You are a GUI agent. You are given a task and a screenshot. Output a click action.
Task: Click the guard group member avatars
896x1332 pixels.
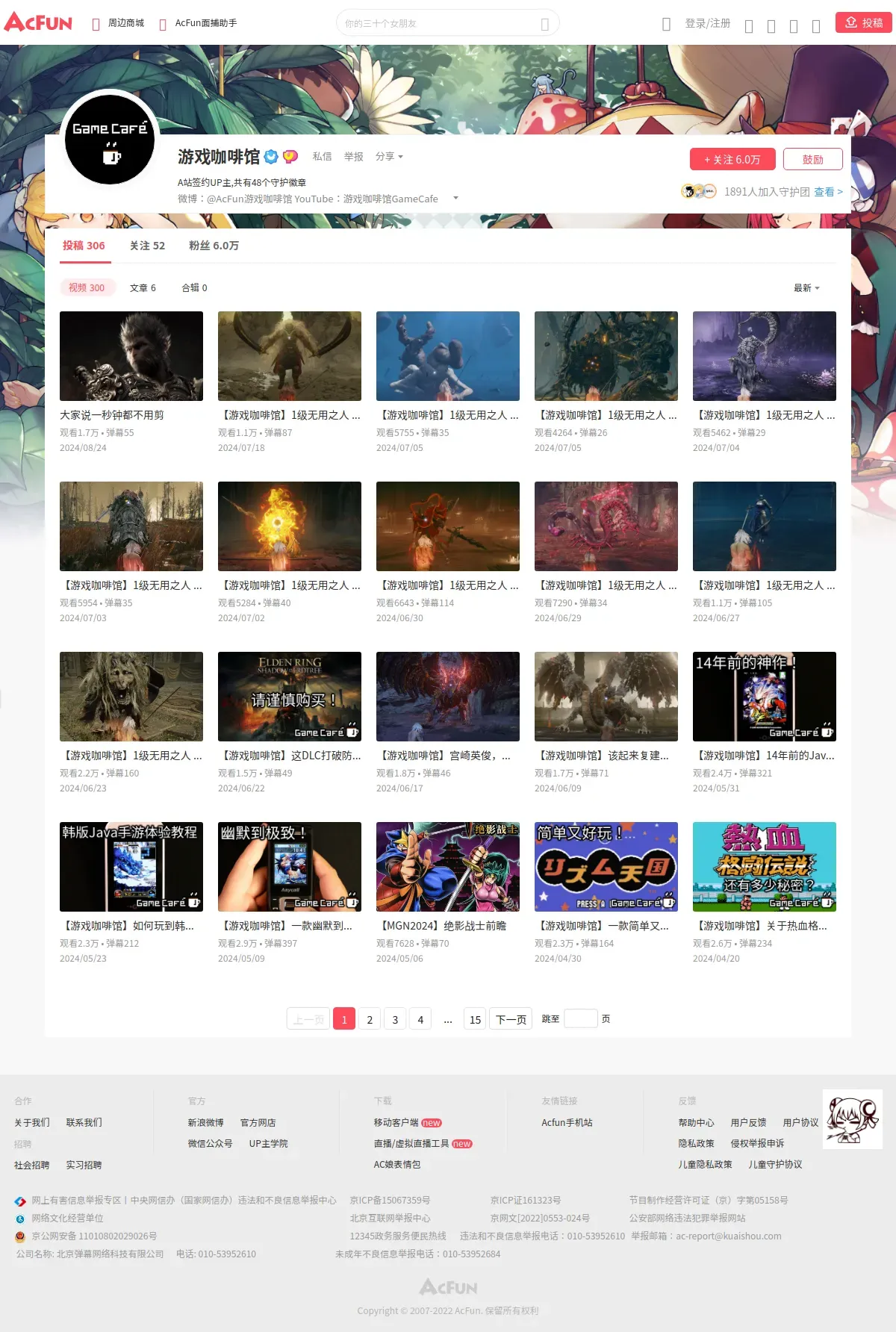point(698,192)
